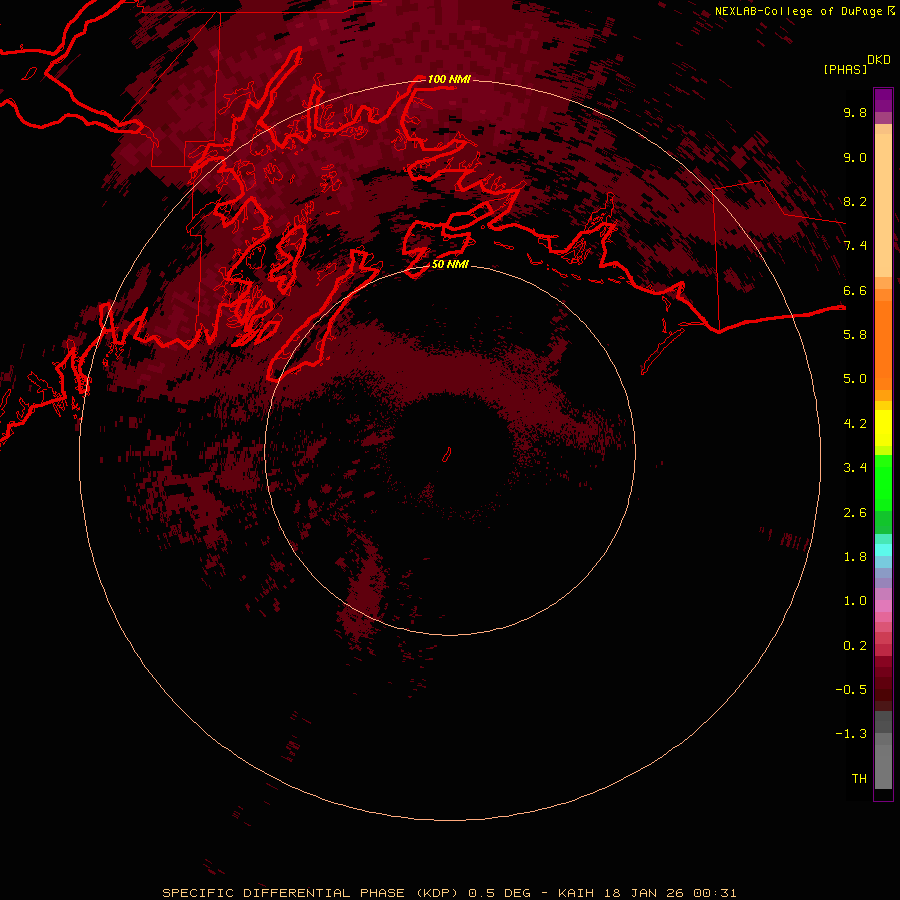Screen dimensions: 900x900
Task: Click the 9.8 value on the color scale
Action: (855, 112)
